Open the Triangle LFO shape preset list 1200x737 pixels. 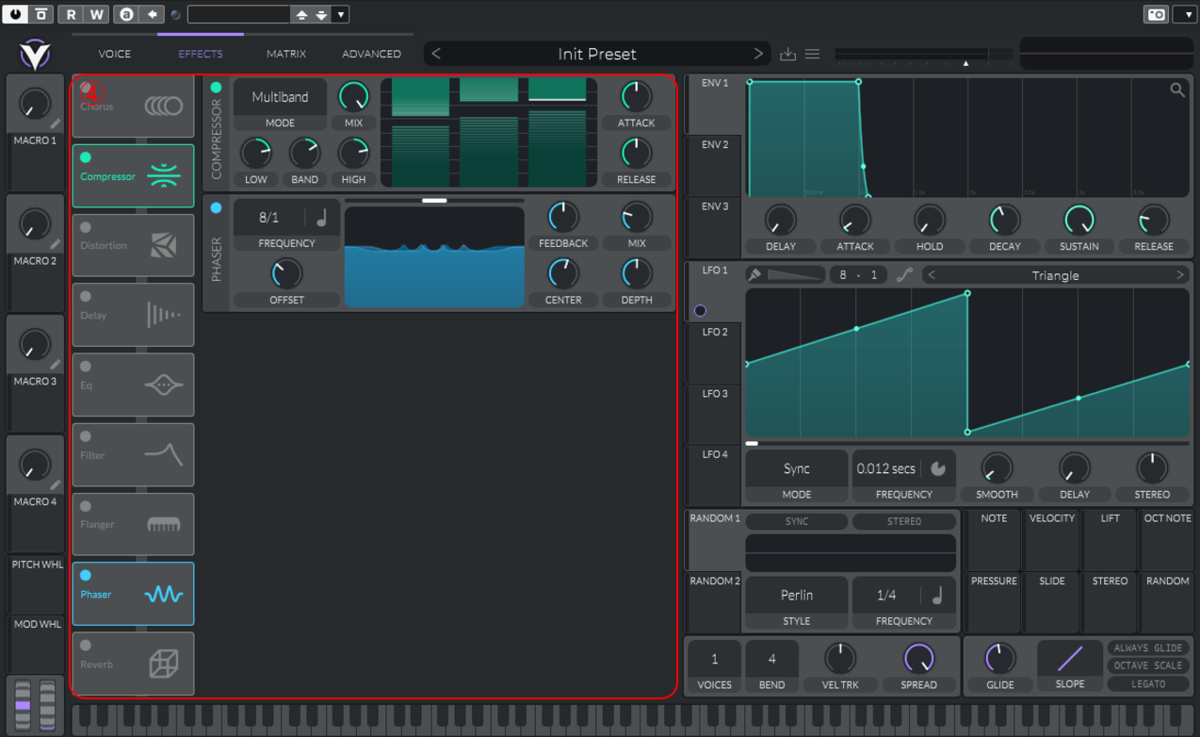point(1055,275)
